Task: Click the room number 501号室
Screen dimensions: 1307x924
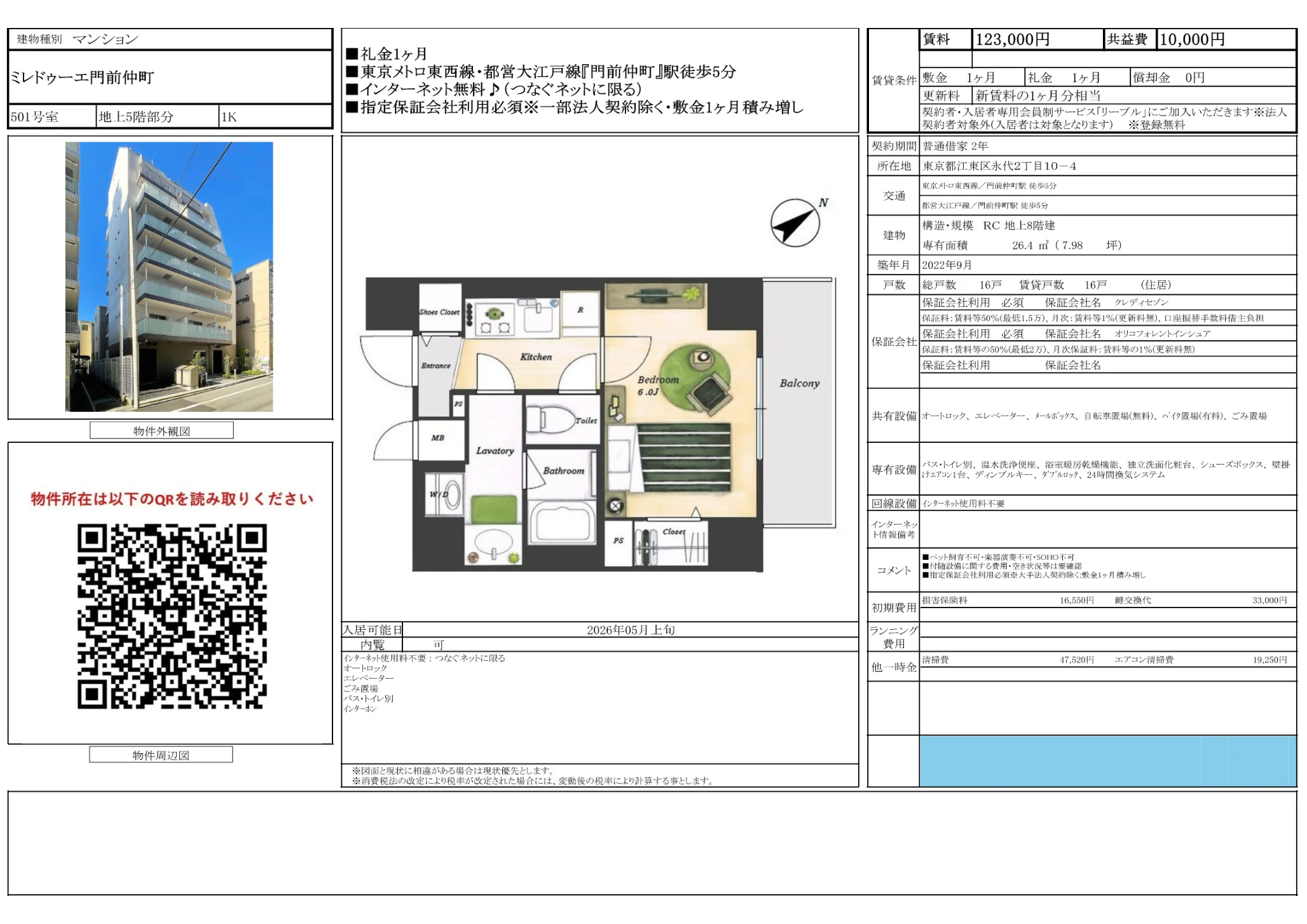Action: point(34,117)
